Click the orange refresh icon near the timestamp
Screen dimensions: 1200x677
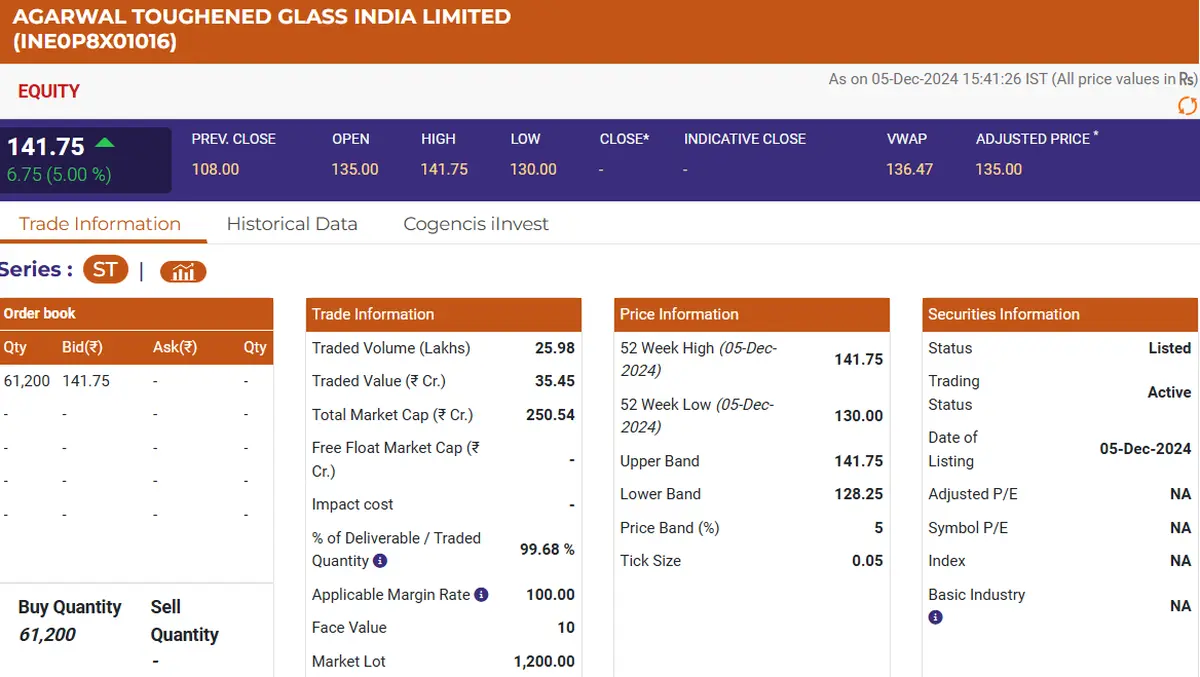click(x=1187, y=106)
